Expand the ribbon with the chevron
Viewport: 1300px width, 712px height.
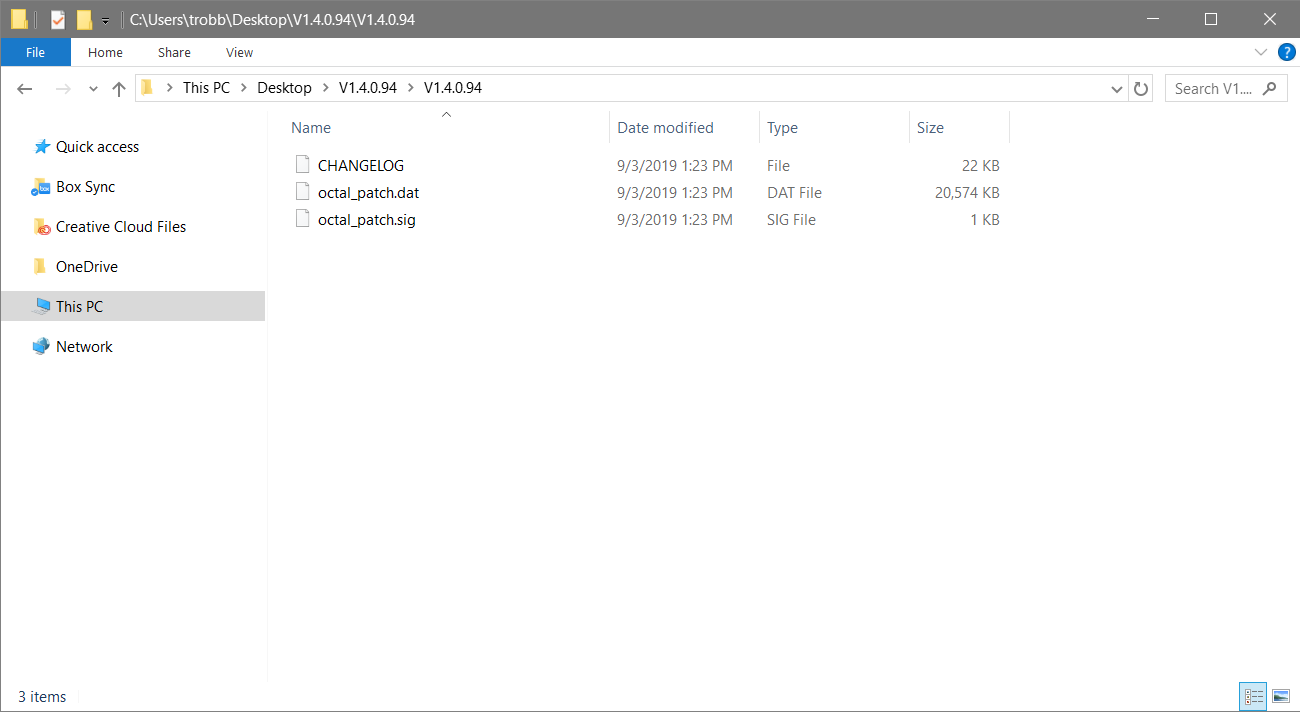[x=1260, y=52]
